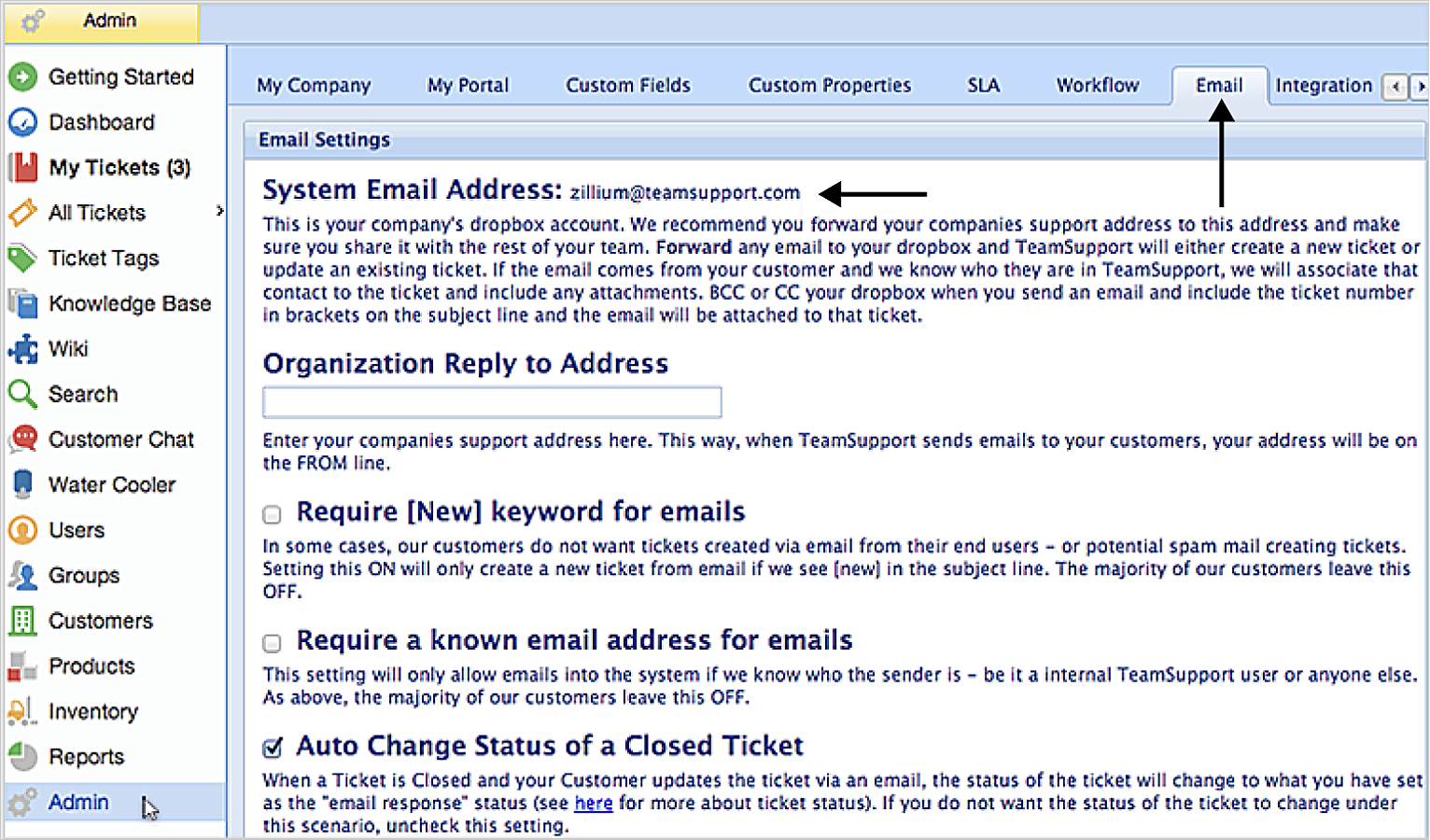Click the Ticket Tags green tag icon
The image size is (1430, 840).
coord(22,258)
